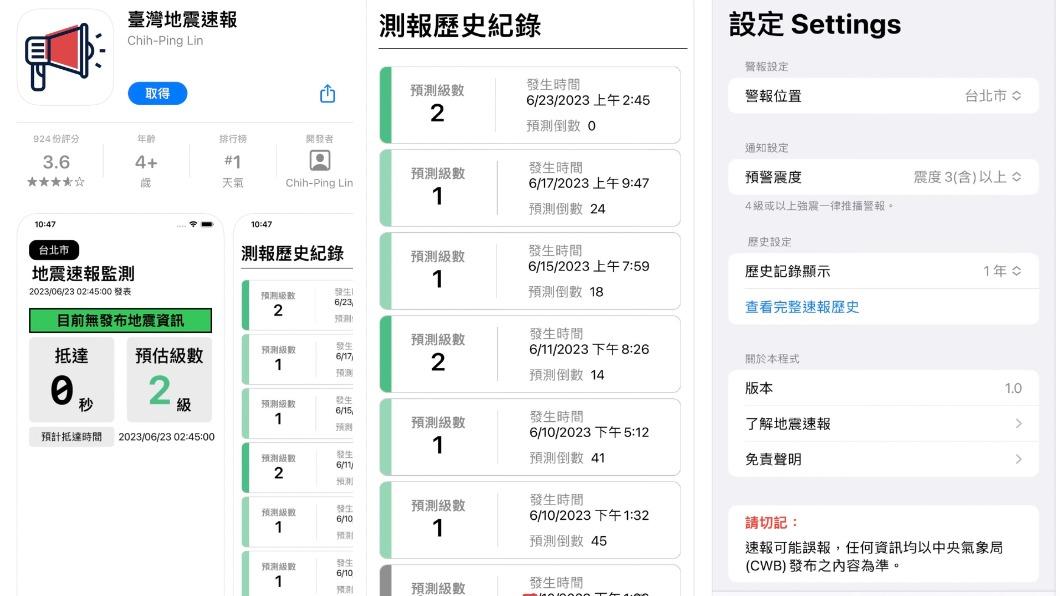This screenshot has height=596, width=1060.
Task: Tap the Wi-Fi status icon in first screenshot
Action: click(193, 224)
